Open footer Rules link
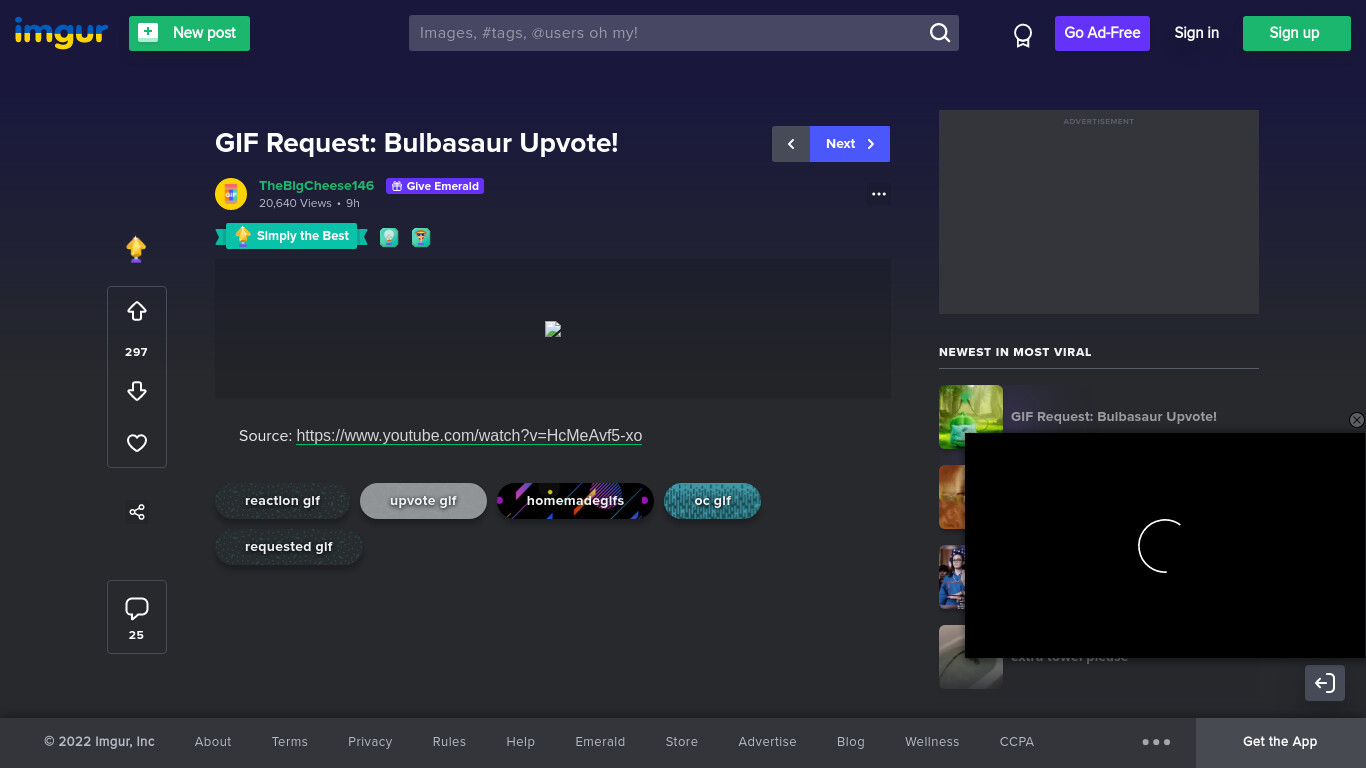1366x768 pixels. (449, 742)
